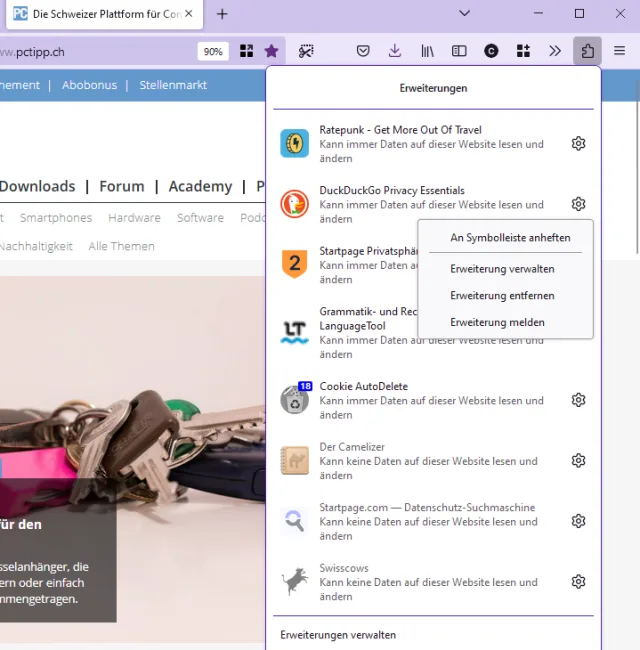Select "An Symbolleiste anheften" menu entry
Screen dimensions: 640x650
[510, 238]
